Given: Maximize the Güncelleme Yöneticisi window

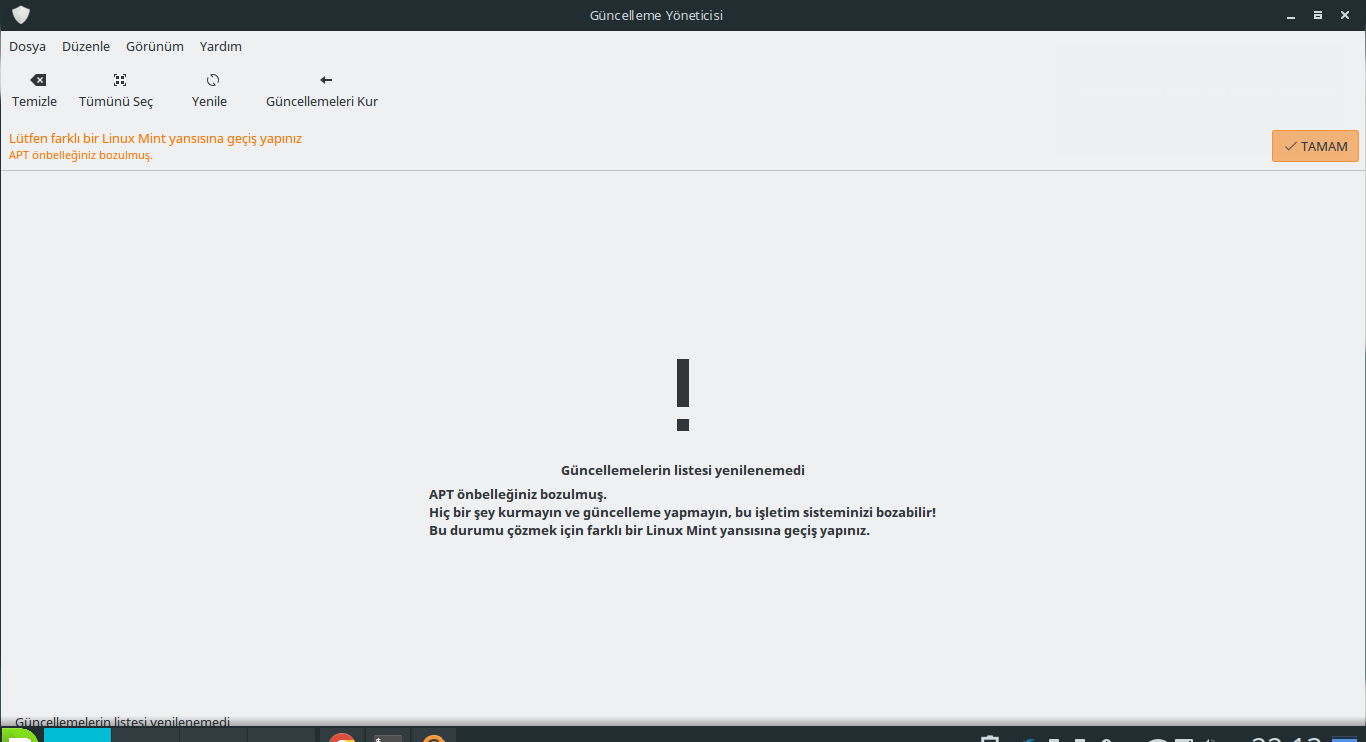Looking at the screenshot, I should pos(1318,15).
